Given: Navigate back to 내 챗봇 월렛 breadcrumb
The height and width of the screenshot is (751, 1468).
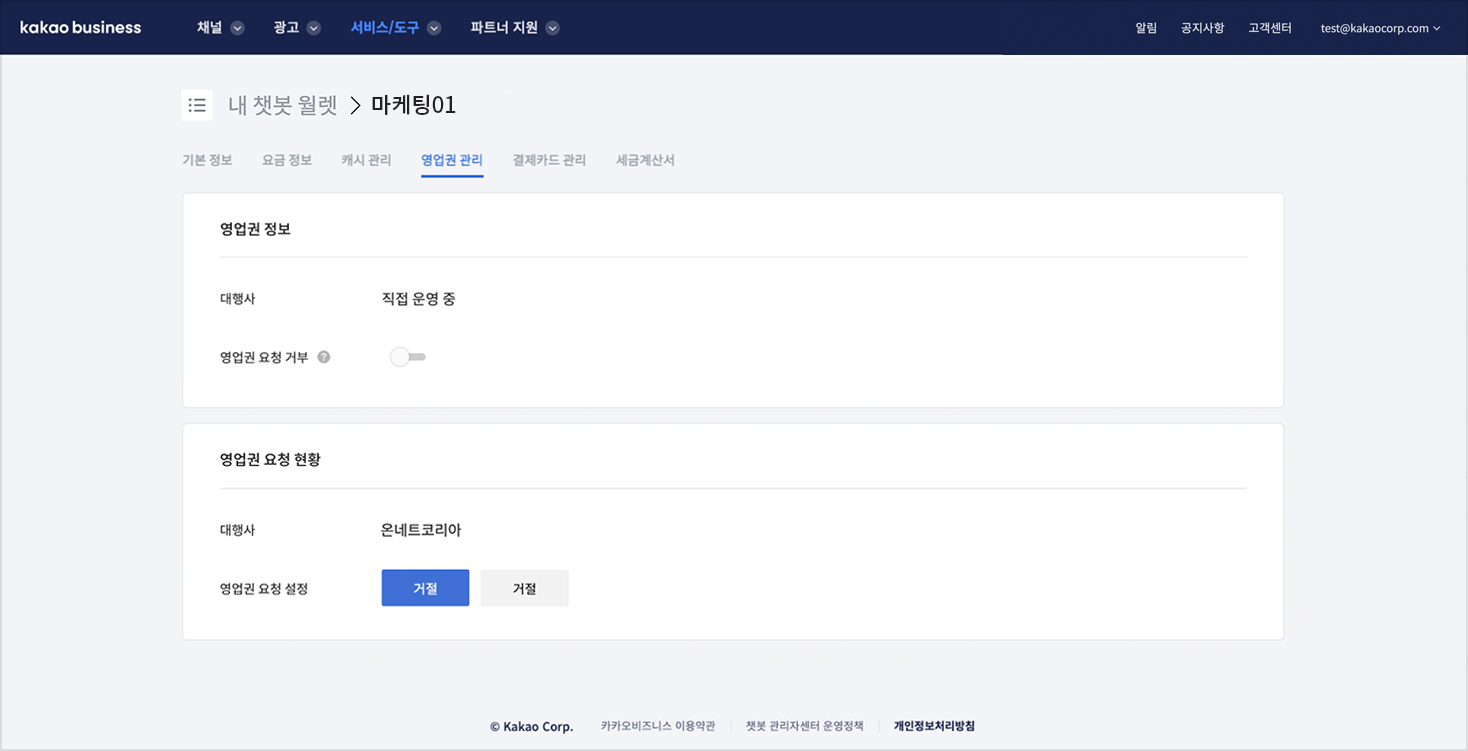Looking at the screenshot, I should pos(283,105).
